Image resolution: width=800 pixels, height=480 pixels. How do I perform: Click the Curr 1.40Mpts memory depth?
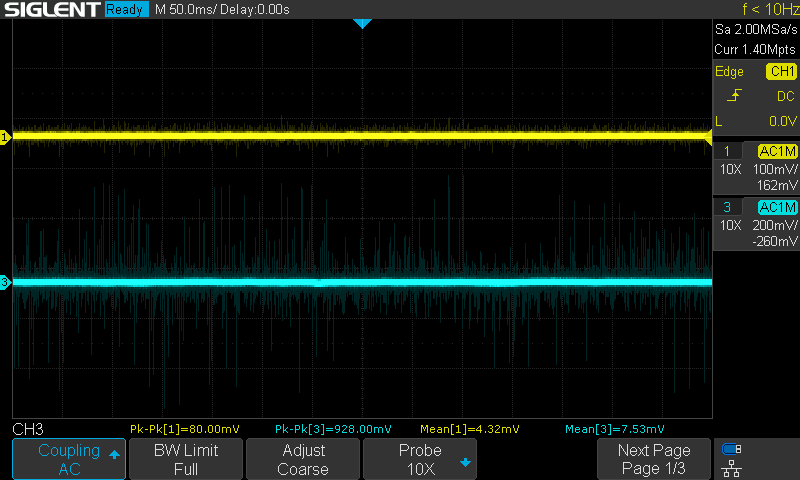point(755,49)
